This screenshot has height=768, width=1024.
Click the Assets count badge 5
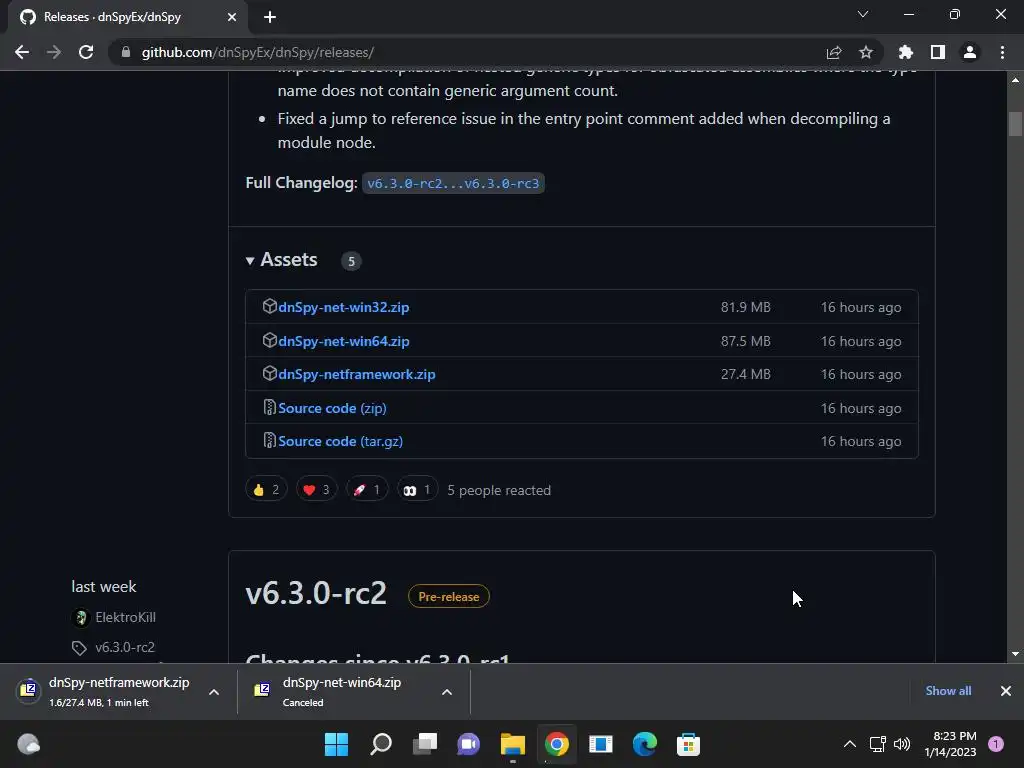click(351, 261)
